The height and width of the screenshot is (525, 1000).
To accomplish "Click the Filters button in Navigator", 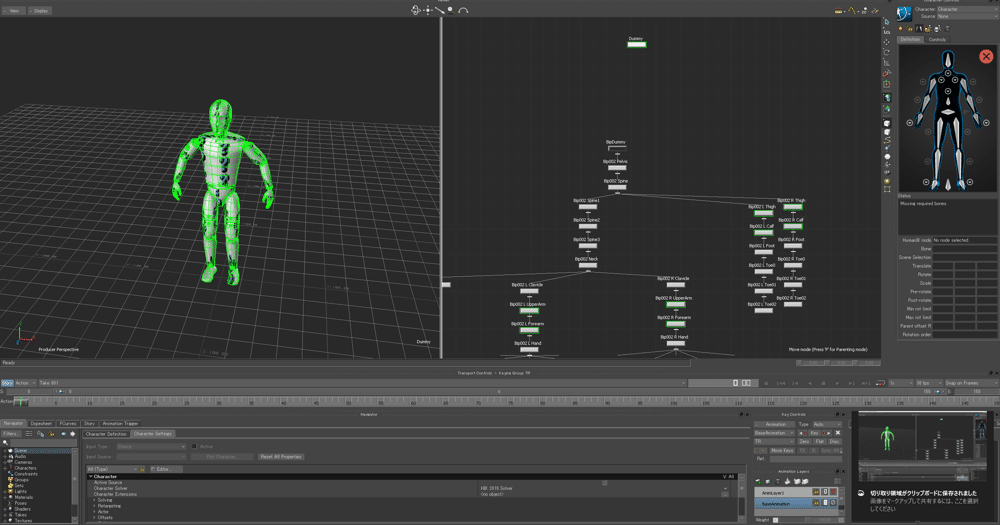I will point(11,434).
